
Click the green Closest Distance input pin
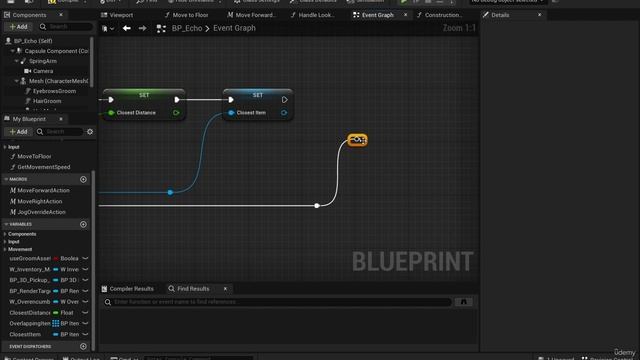pyautogui.click(x=111, y=113)
